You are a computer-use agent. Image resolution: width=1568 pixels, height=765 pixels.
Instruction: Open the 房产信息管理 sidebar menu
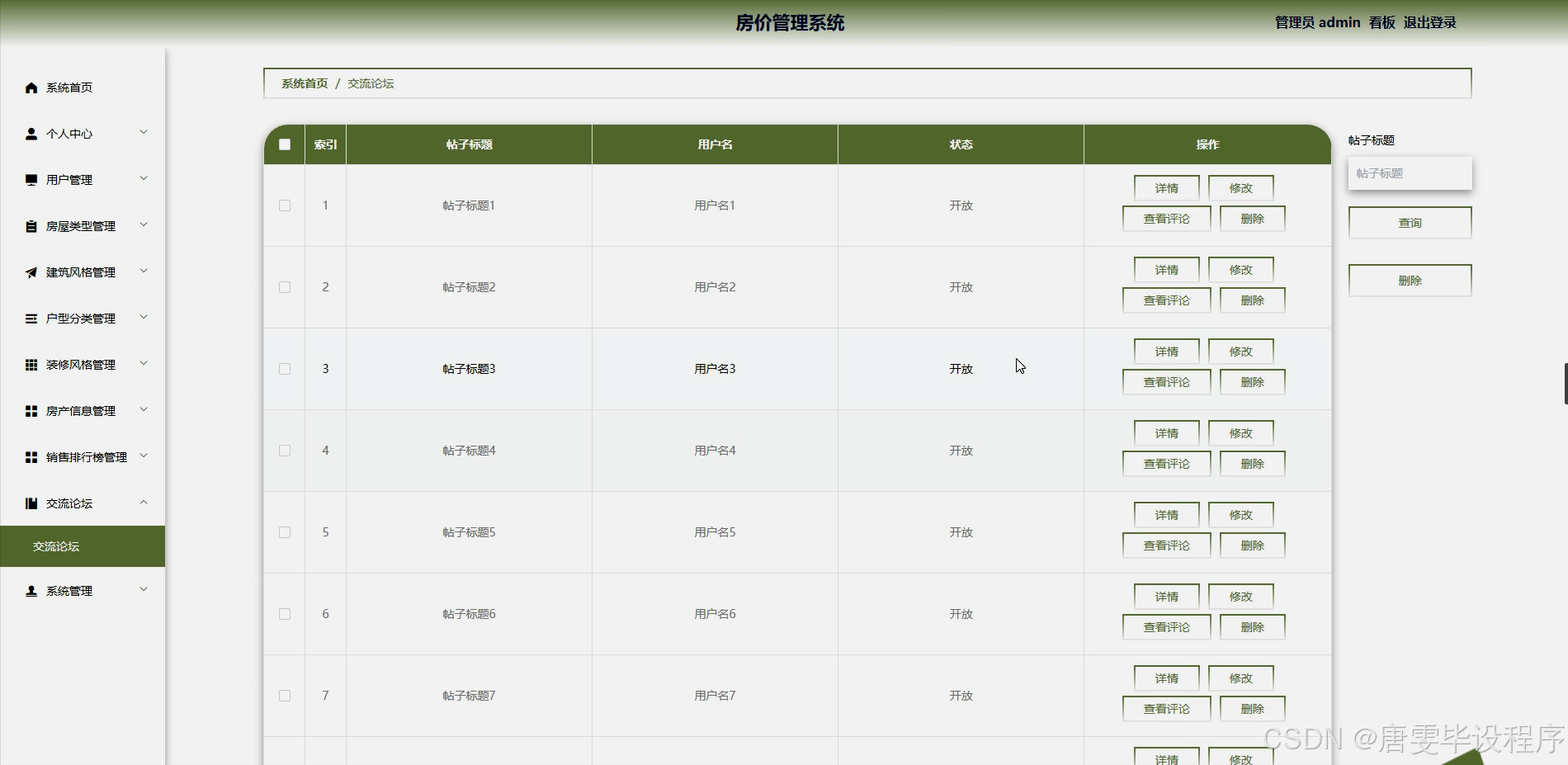click(x=83, y=411)
